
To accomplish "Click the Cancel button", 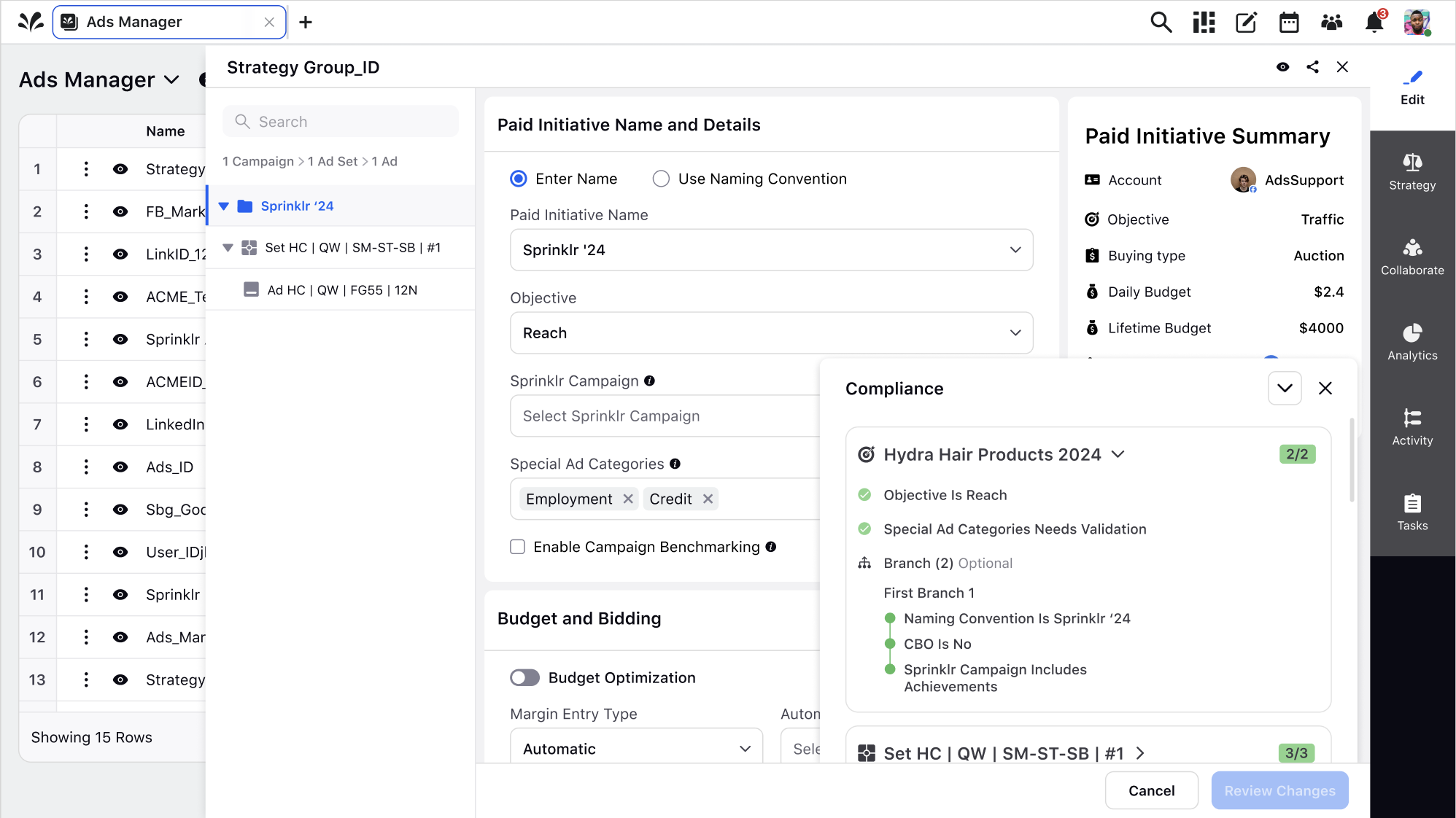I will pos(1151,790).
